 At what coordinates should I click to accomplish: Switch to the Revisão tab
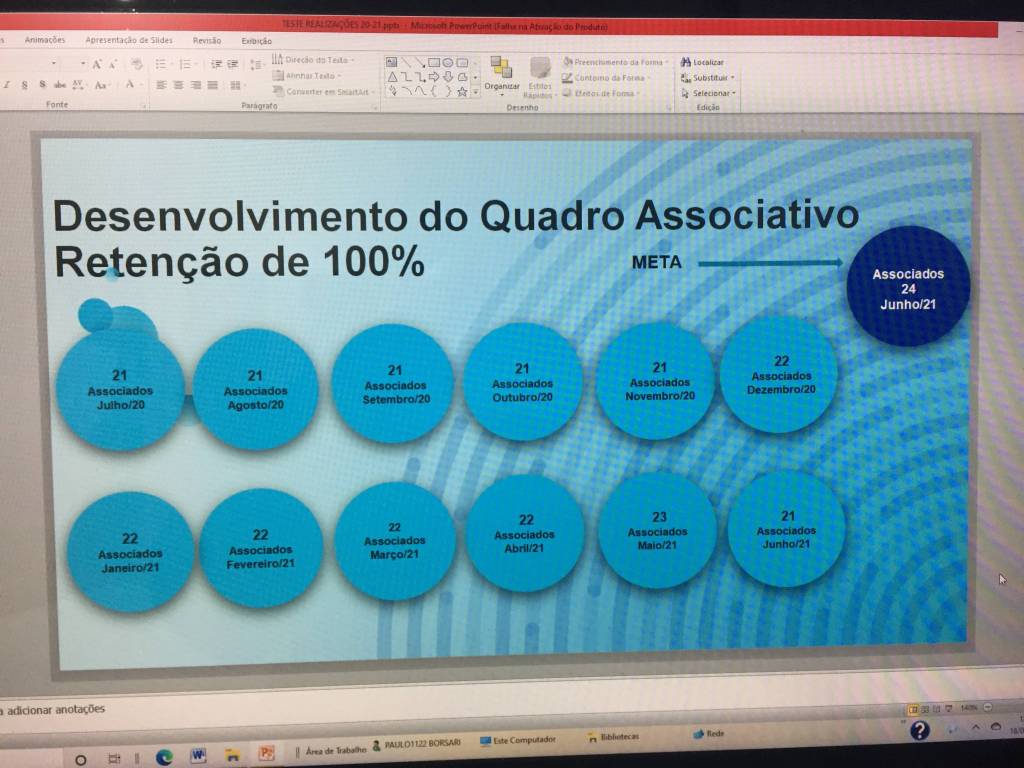coord(207,40)
